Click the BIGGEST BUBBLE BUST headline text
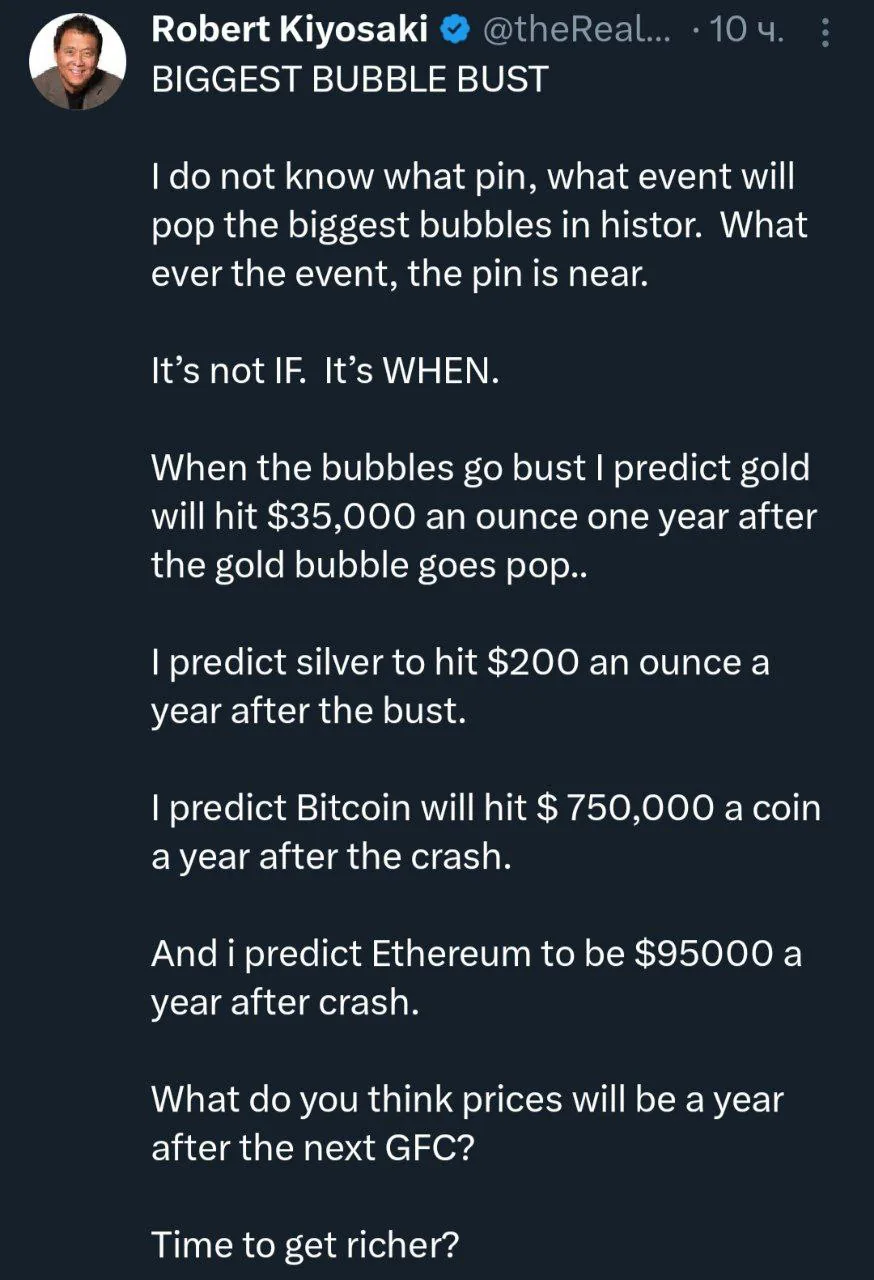The width and height of the screenshot is (874, 1280). click(x=349, y=79)
